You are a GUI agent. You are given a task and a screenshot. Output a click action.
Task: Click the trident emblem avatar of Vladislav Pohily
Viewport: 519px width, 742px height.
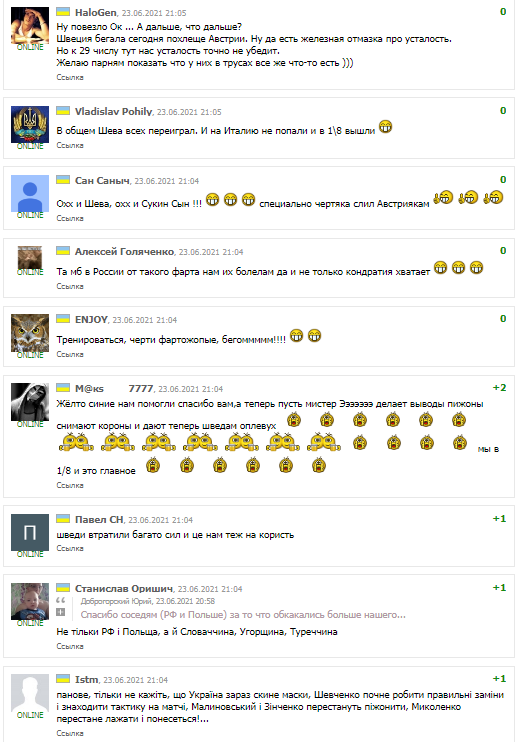30,124
